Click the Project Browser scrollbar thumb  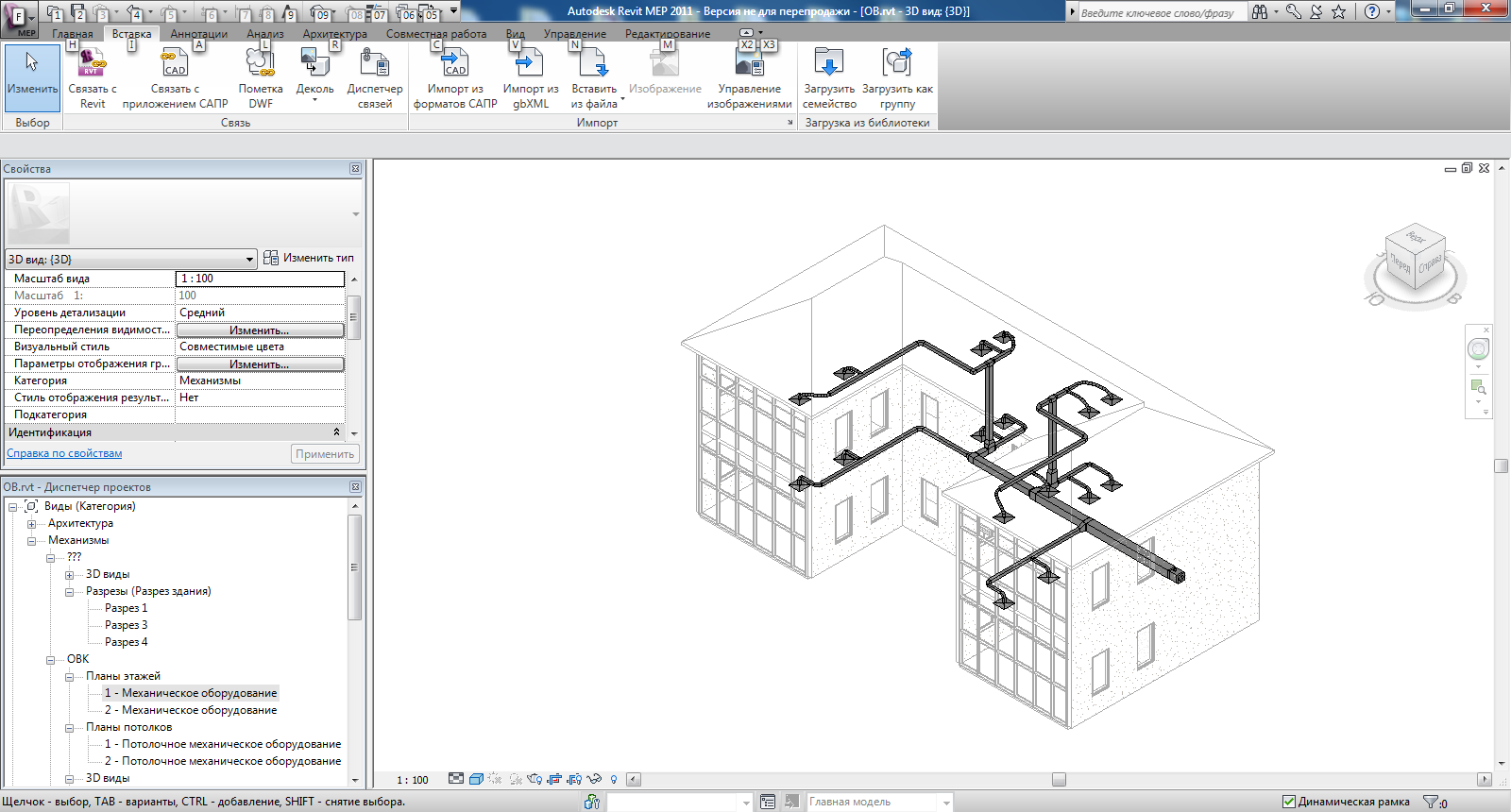(x=355, y=567)
